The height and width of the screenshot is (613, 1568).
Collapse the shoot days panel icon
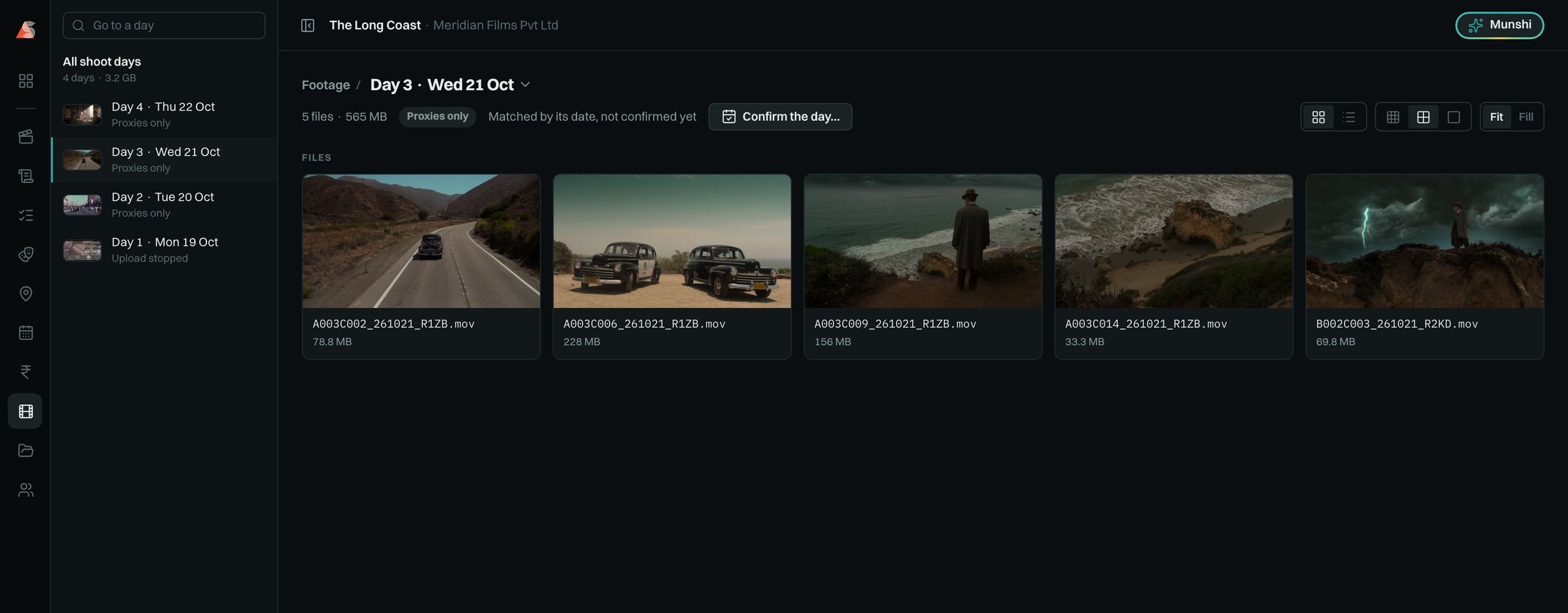tap(308, 25)
